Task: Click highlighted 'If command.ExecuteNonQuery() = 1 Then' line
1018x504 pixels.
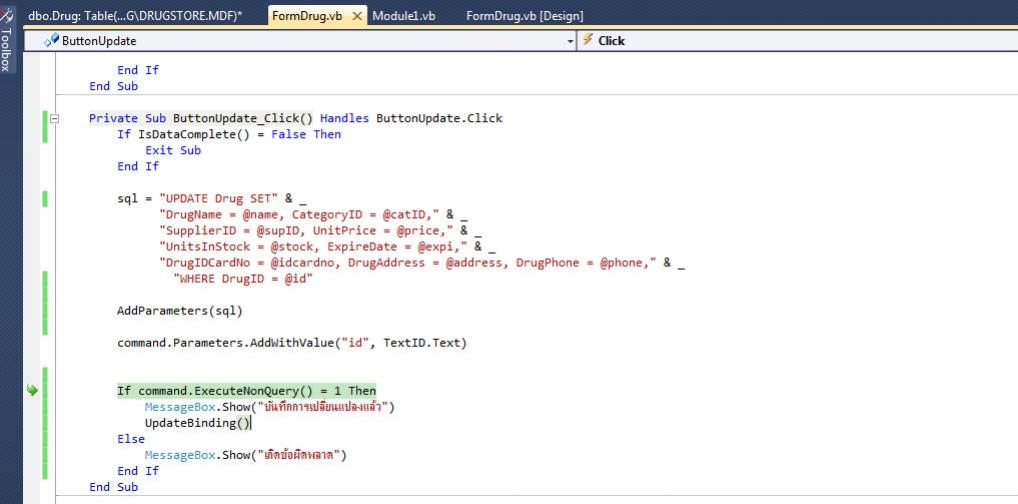Action: tap(247, 391)
